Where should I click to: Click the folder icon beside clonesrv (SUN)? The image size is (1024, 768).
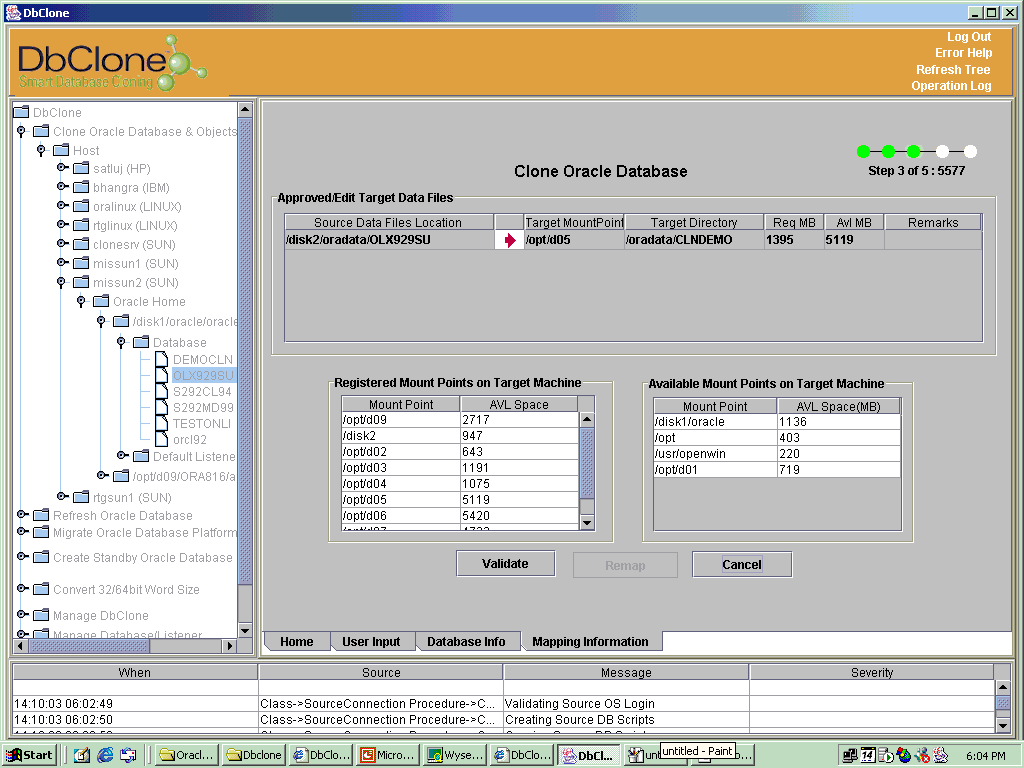tap(81, 244)
